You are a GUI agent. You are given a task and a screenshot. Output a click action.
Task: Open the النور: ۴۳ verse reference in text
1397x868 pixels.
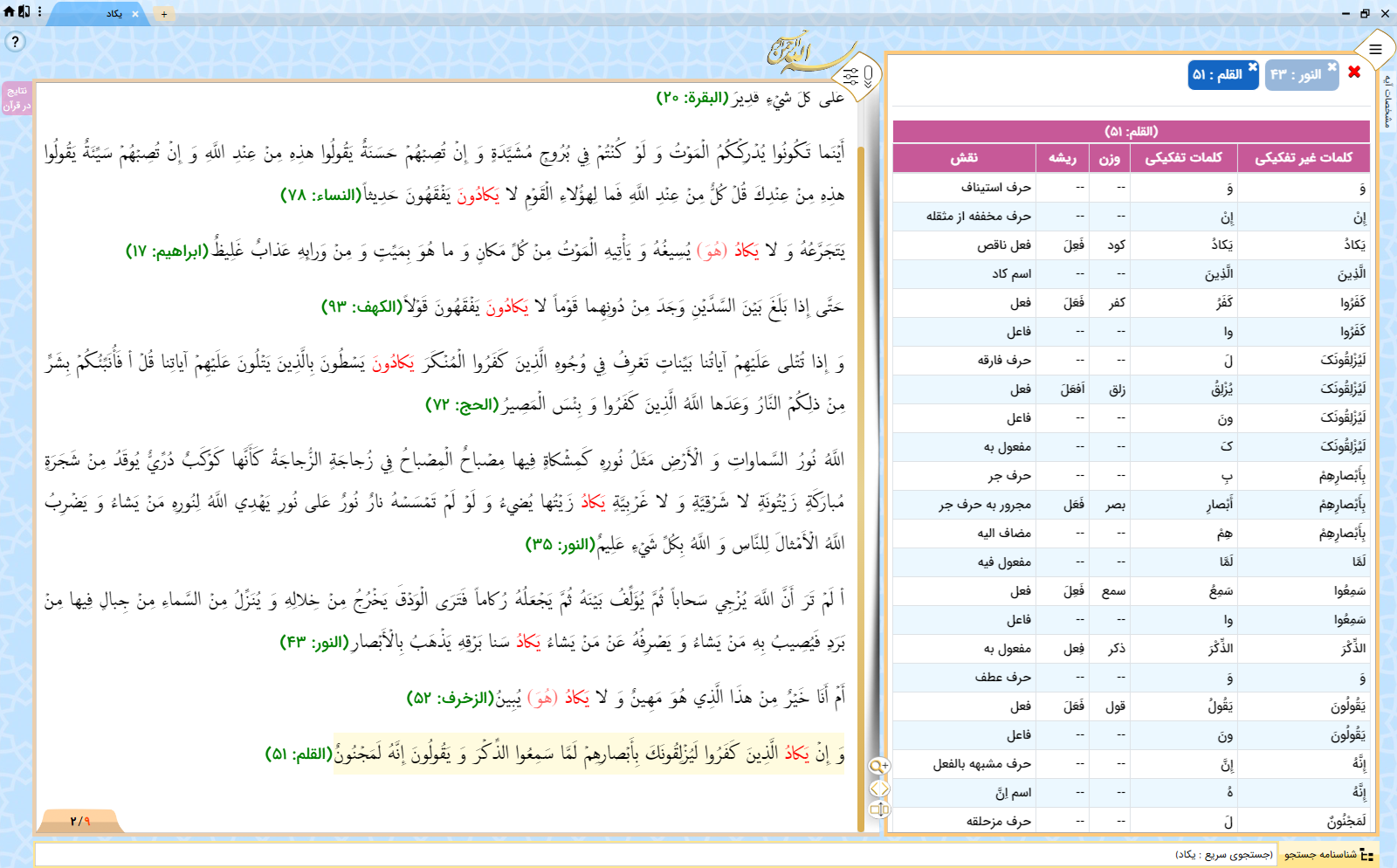tap(314, 643)
